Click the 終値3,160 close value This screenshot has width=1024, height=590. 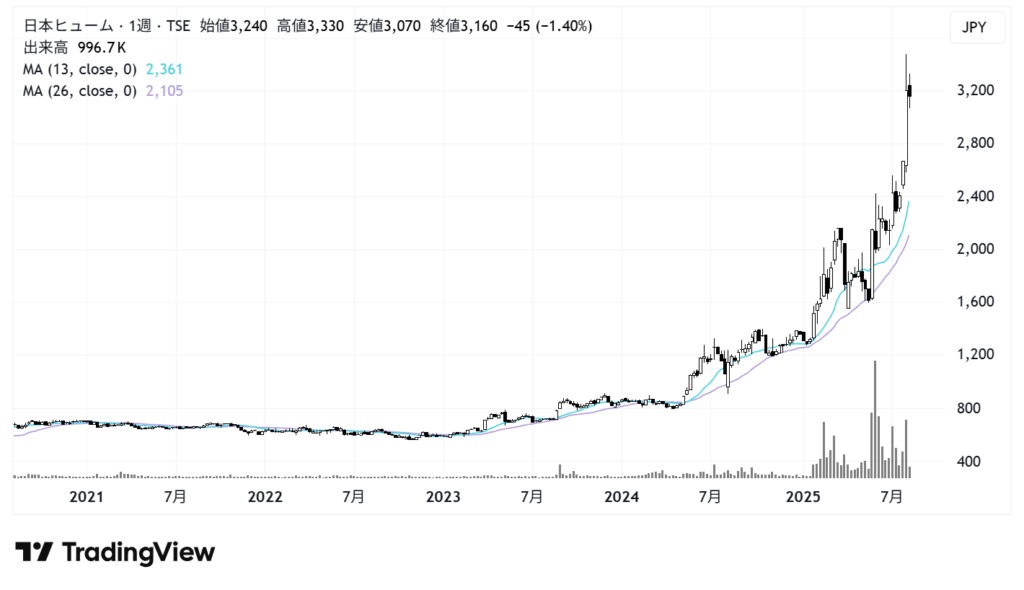point(464,26)
